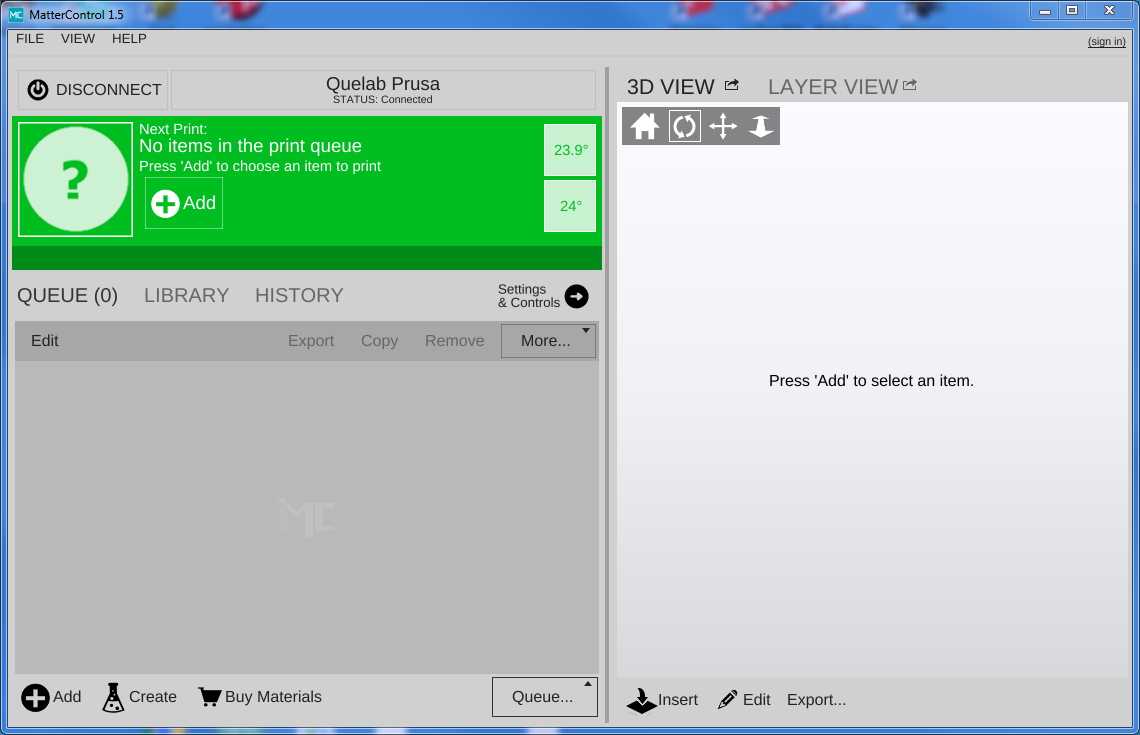Click the question mark print thumbnail

tap(76, 180)
